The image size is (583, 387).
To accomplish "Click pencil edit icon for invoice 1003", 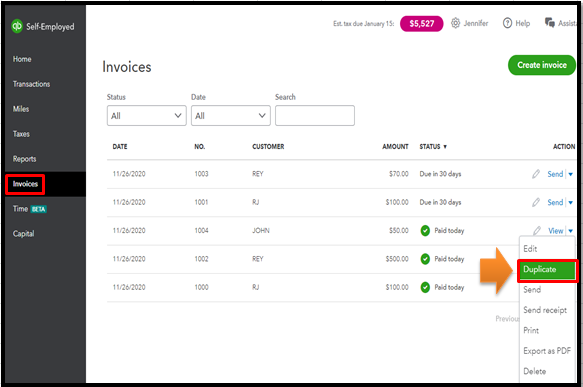I will (x=536, y=174).
